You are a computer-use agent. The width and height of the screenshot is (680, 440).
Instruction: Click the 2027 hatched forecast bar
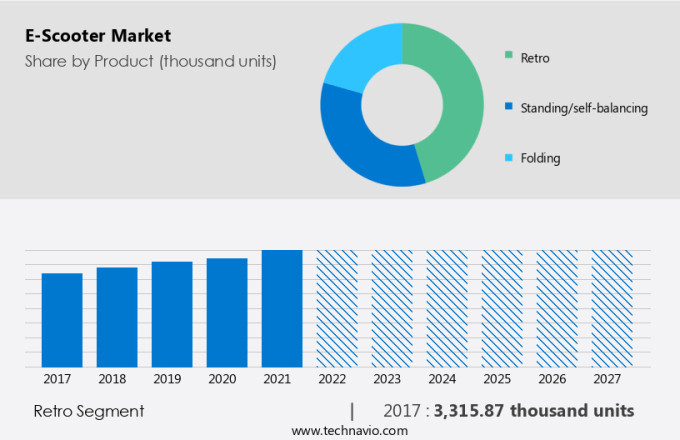point(612,309)
